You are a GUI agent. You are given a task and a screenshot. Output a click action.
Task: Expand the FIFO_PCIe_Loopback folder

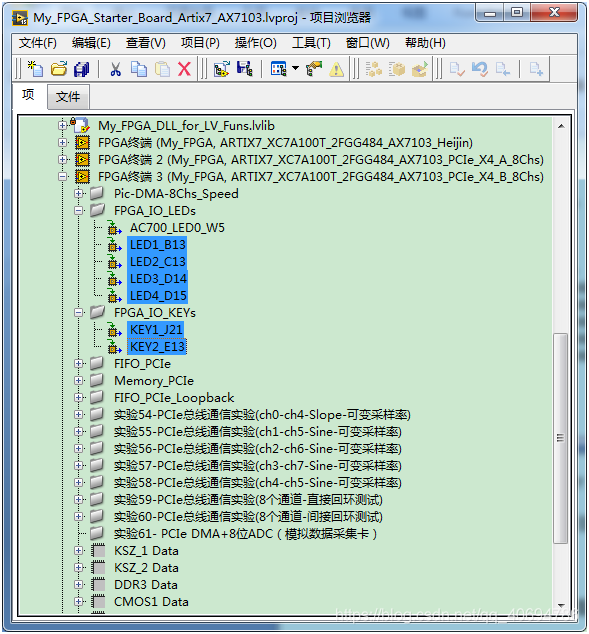(x=79, y=397)
